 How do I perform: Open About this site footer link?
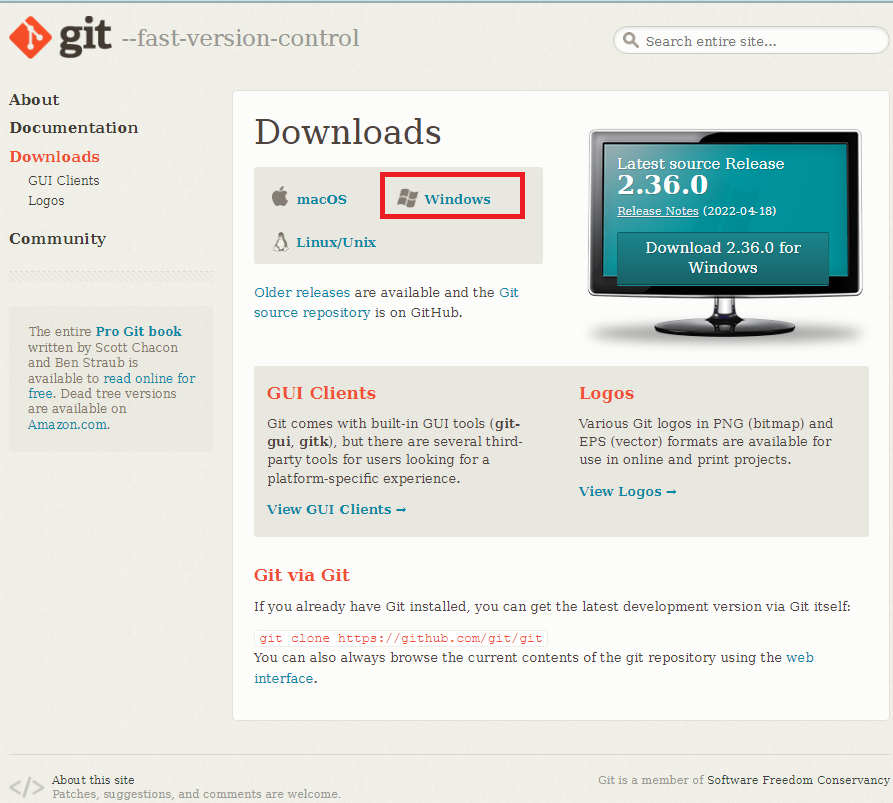point(93,780)
